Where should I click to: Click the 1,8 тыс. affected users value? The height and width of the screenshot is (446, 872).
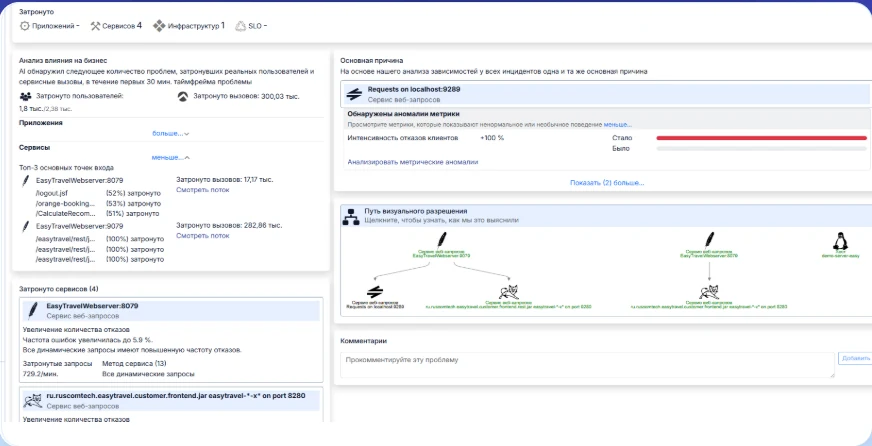pos(31,108)
